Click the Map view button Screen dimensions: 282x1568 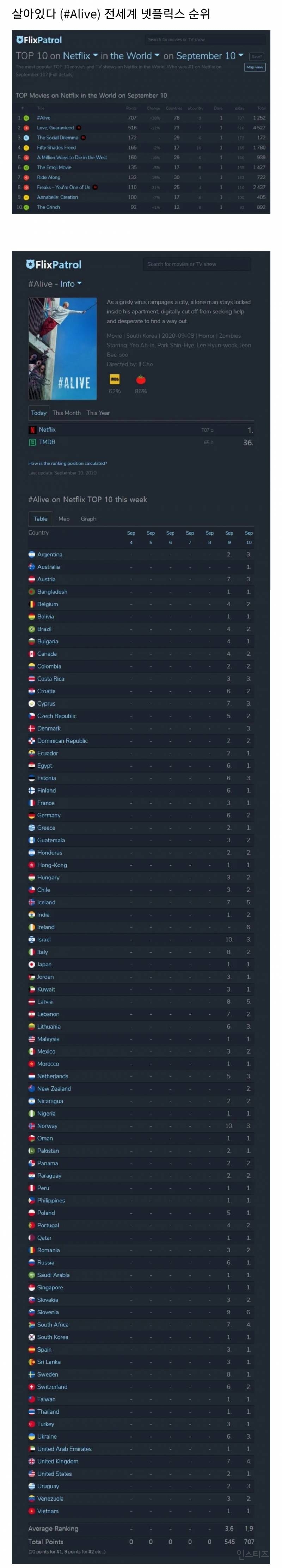coord(255,67)
